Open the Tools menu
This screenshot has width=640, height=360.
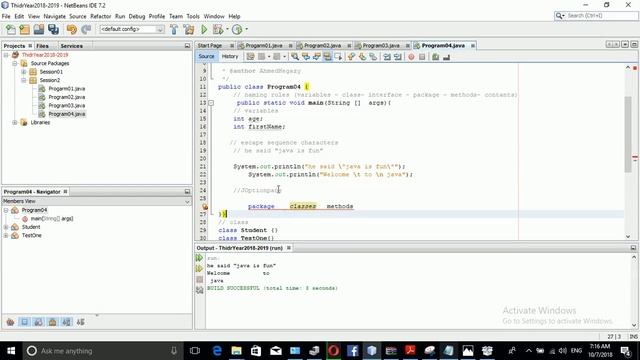pos(193,16)
